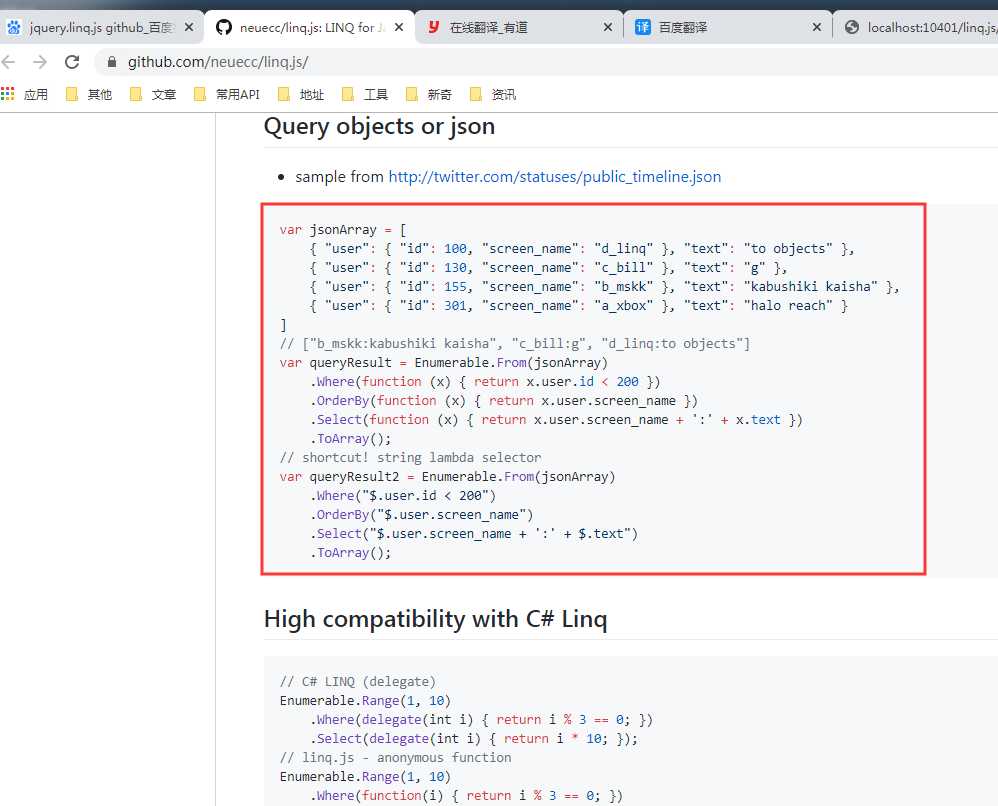Click the Youdao favicon on tab
Image resolution: width=998 pixels, height=806 pixels.
click(433, 27)
